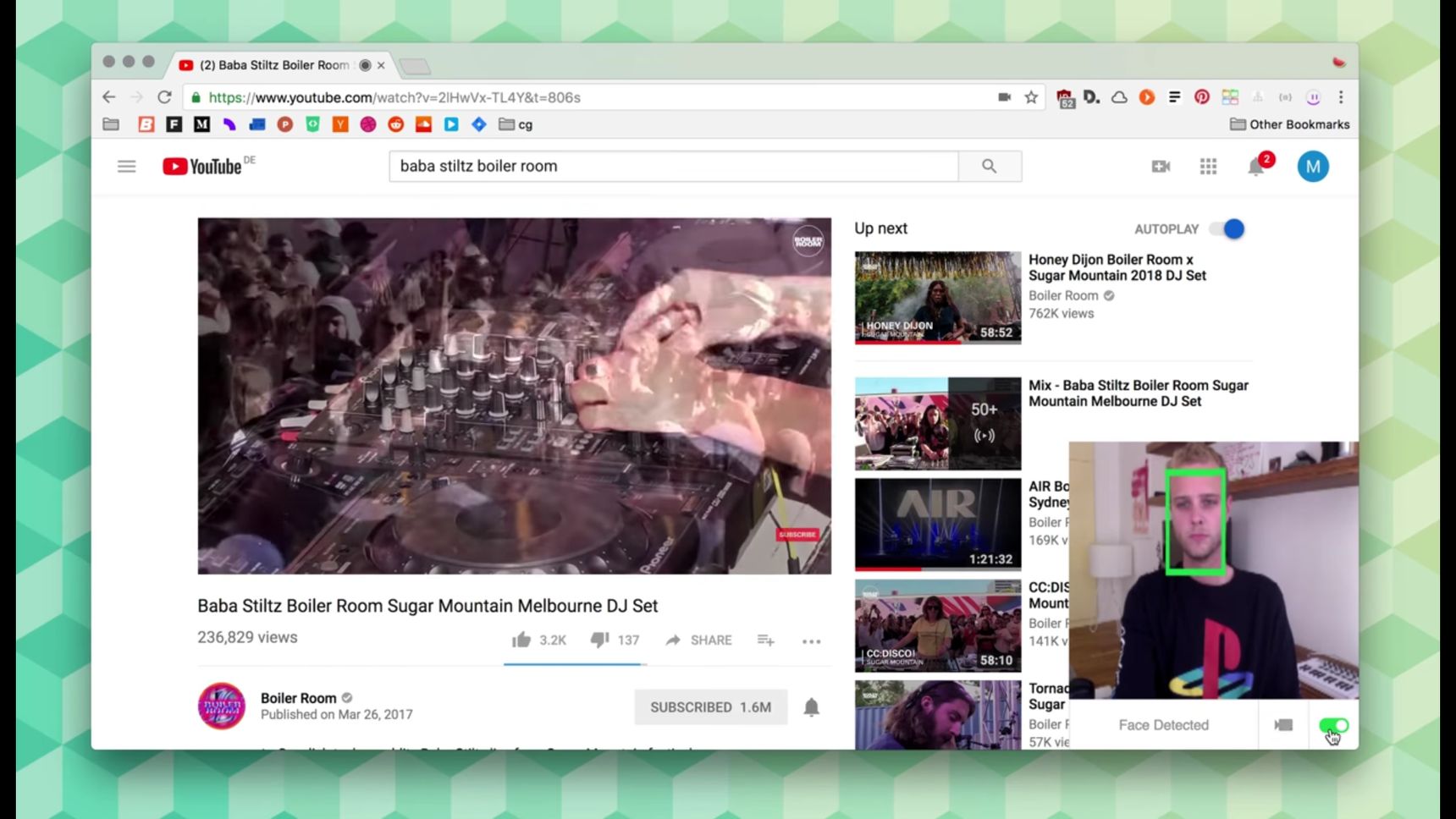Open the black lines extension icon
Image resolution: width=1456 pixels, height=819 pixels.
click(x=1174, y=97)
